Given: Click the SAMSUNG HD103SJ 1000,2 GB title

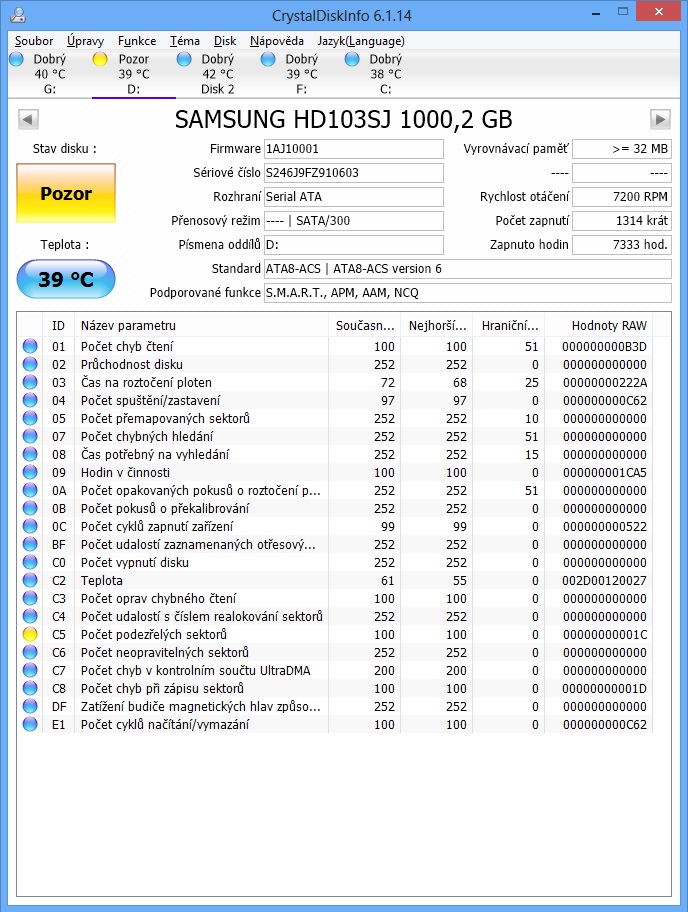Looking at the screenshot, I should click(x=344, y=119).
